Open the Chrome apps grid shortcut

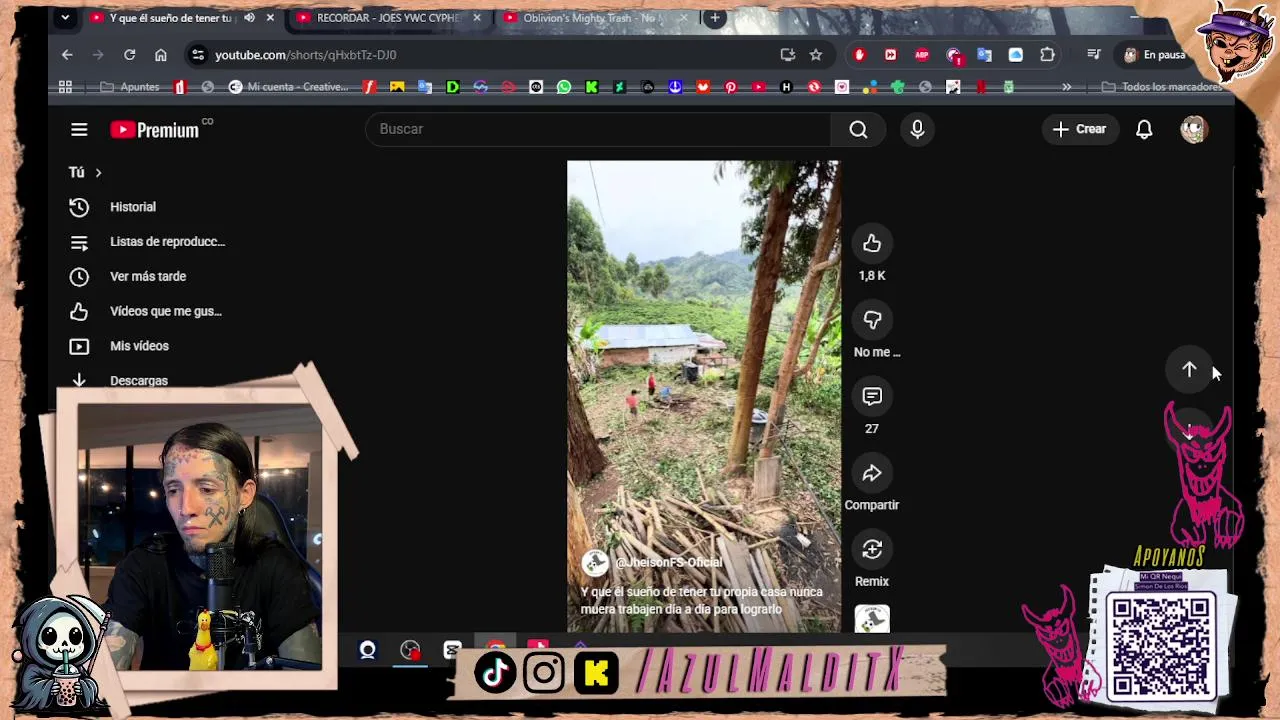(65, 87)
